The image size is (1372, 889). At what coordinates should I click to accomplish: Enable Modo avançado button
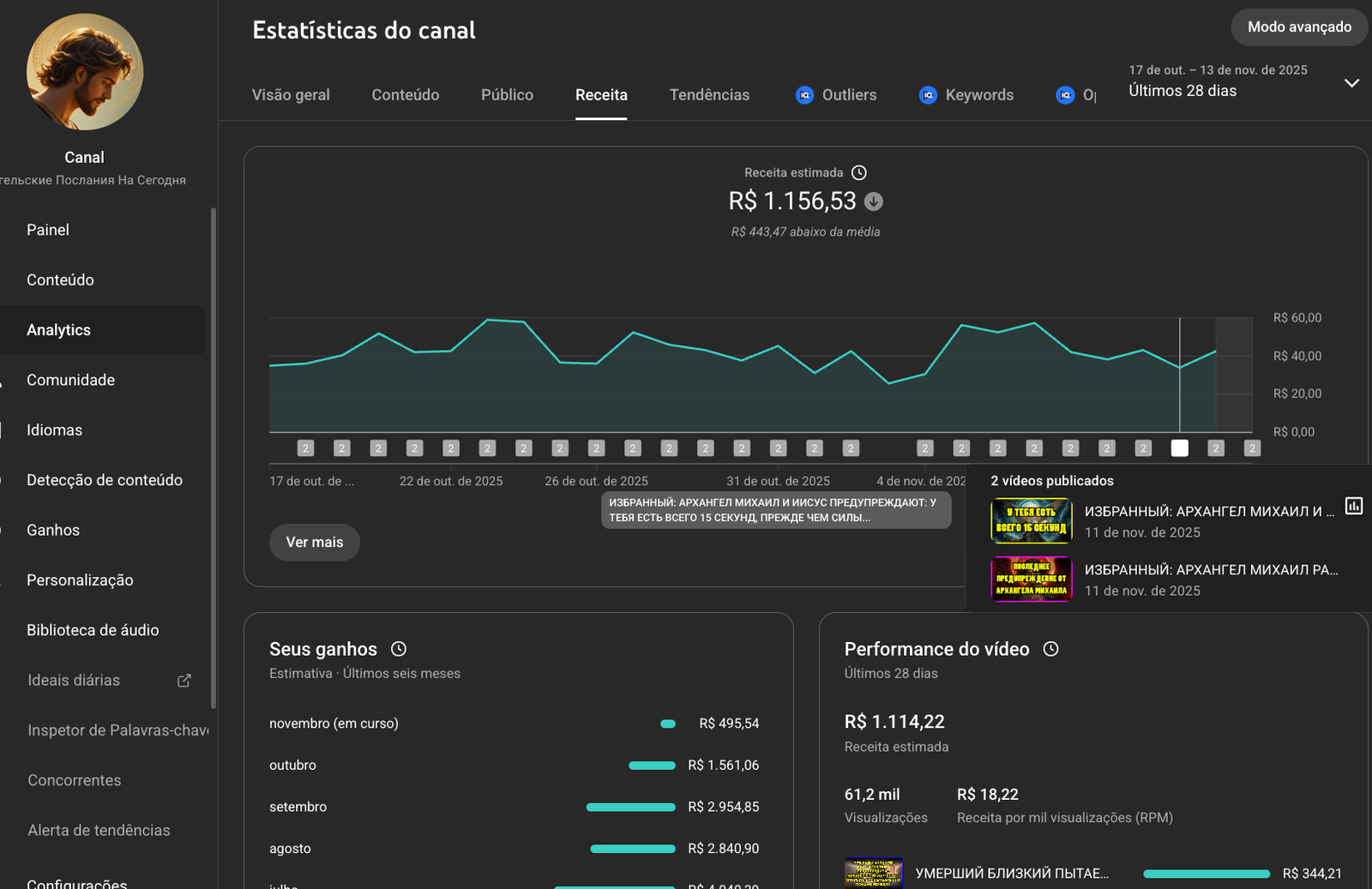click(1299, 27)
